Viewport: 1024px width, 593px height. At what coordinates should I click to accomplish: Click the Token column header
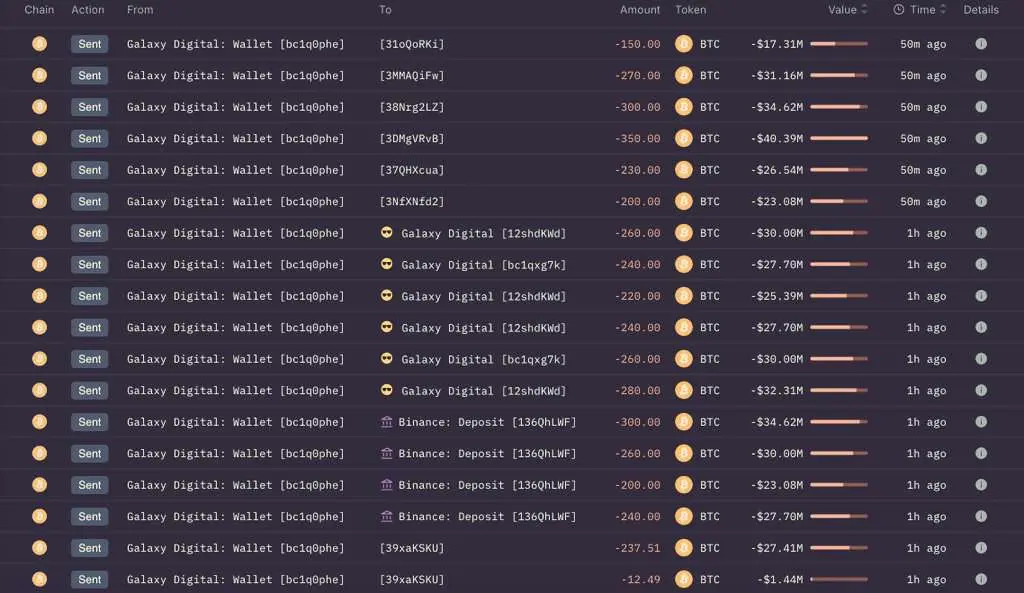(690, 10)
